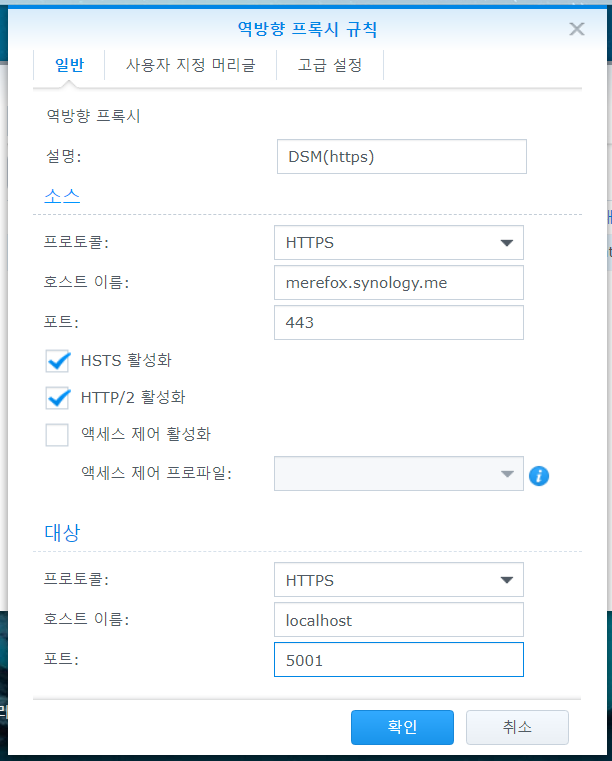Image resolution: width=612 pixels, height=761 pixels.
Task: Close the reverse proxy rule dialog
Action: [x=577, y=29]
